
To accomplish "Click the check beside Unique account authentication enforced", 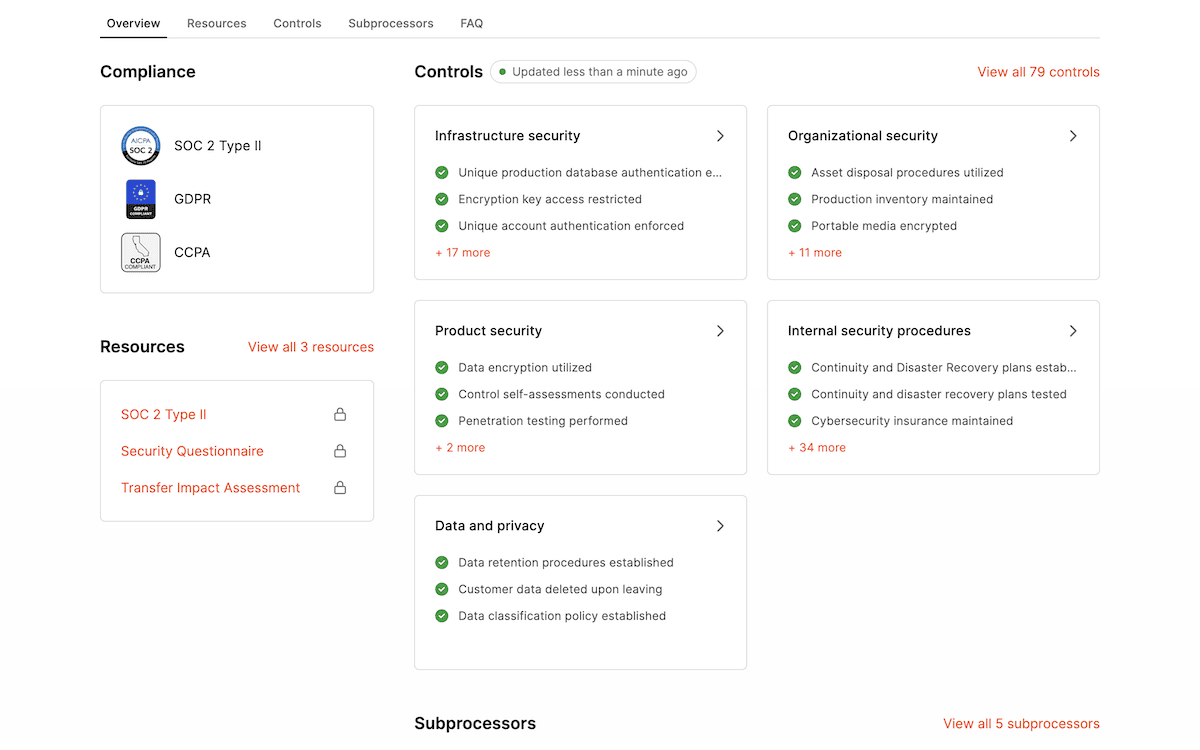I will [x=441, y=226].
